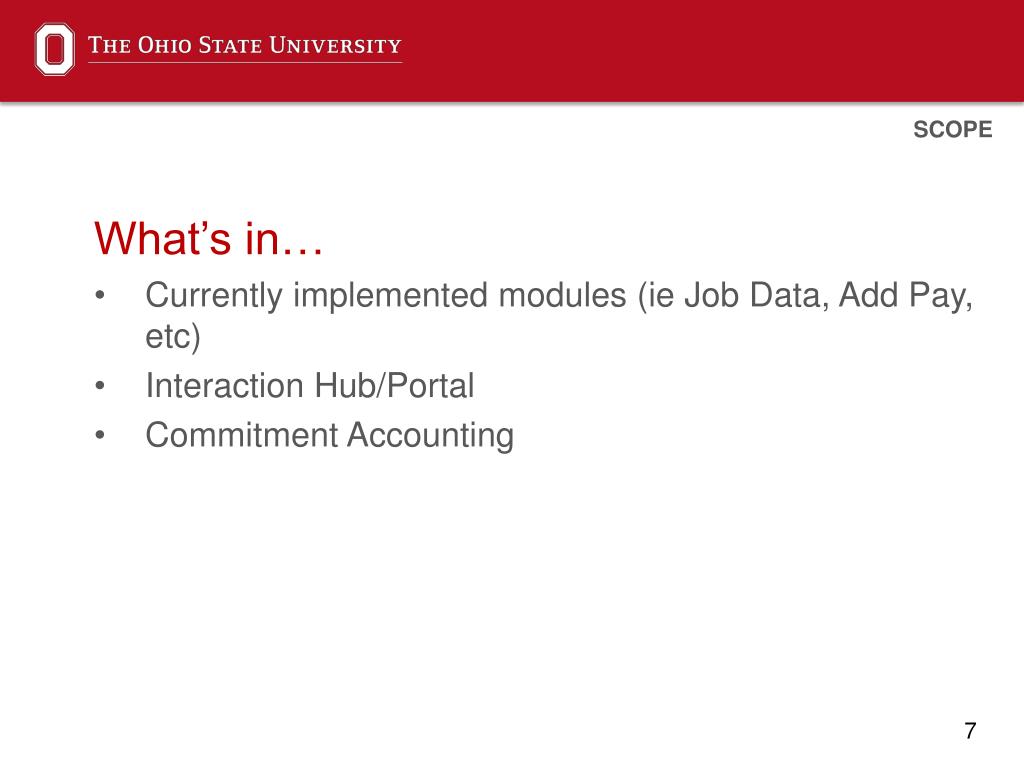Click the Commitment Accounting bullet line
Image resolution: width=1024 pixels, height=768 pixels.
[x=330, y=436]
